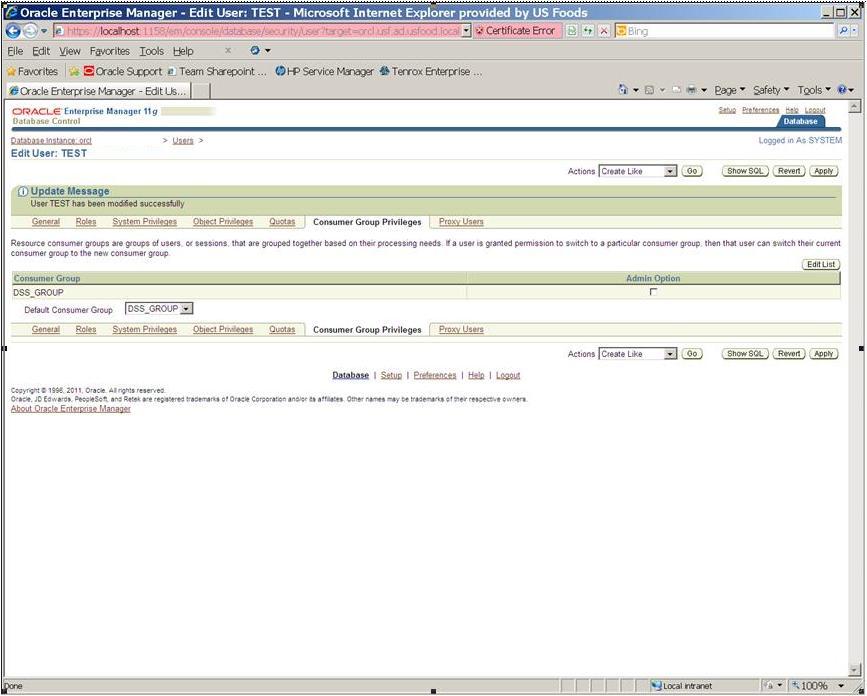Switch to the upper Roles tab
Image resolution: width=867 pixels, height=696 pixels.
coord(86,222)
